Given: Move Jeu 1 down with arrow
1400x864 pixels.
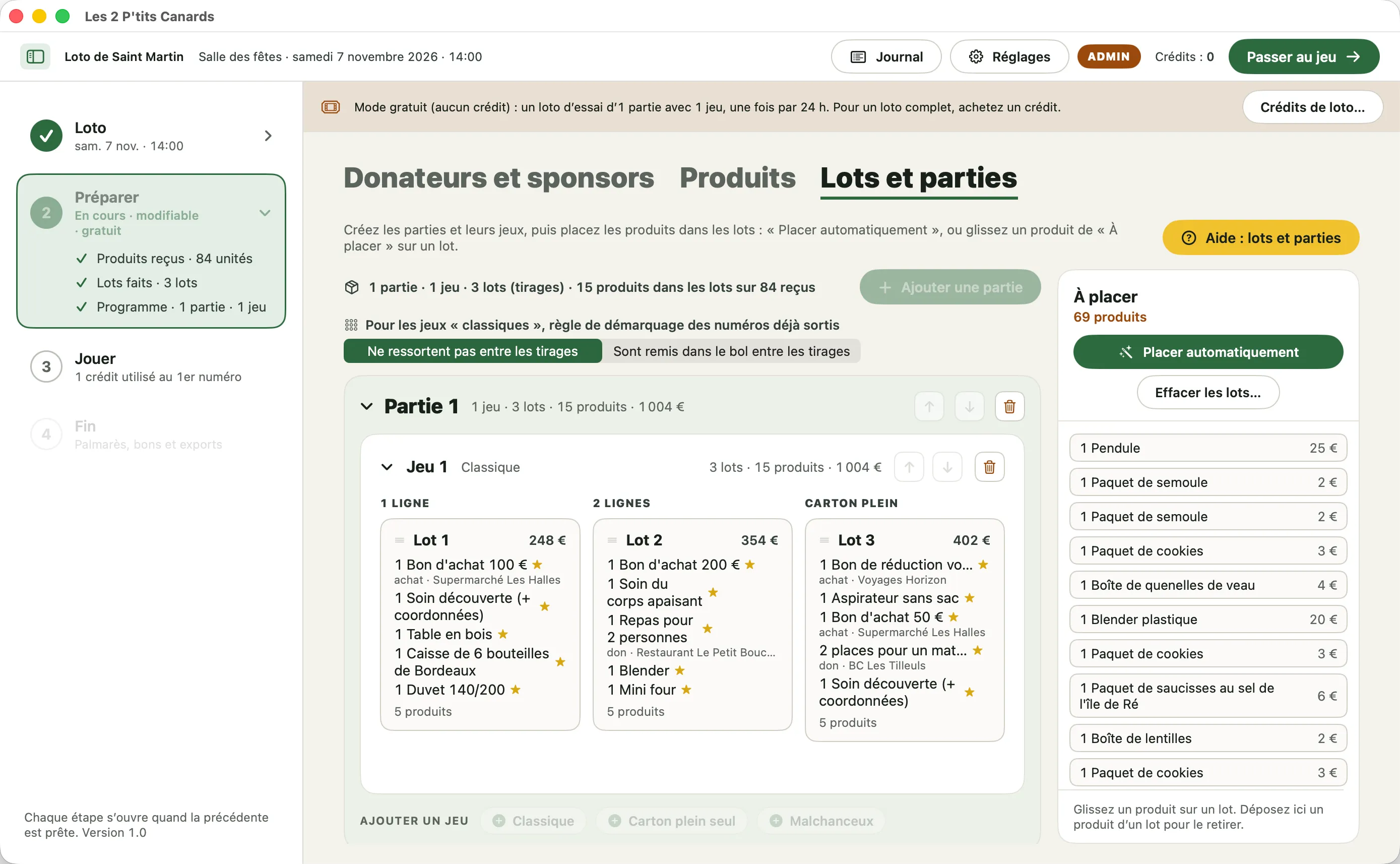Looking at the screenshot, I should pyautogui.click(x=947, y=467).
